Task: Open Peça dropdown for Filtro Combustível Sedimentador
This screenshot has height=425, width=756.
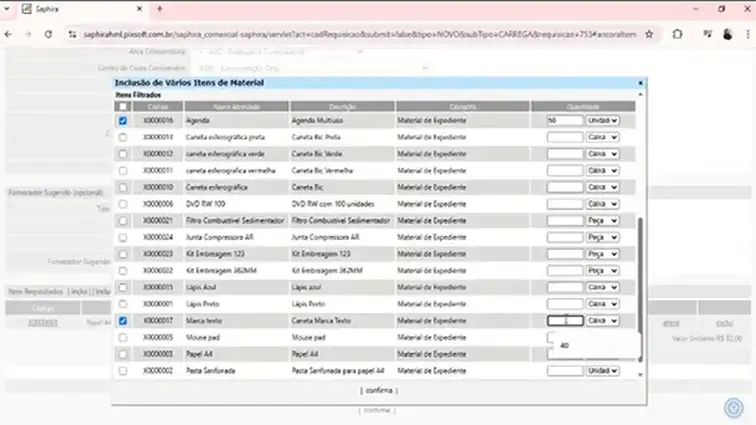Action: [x=602, y=220]
